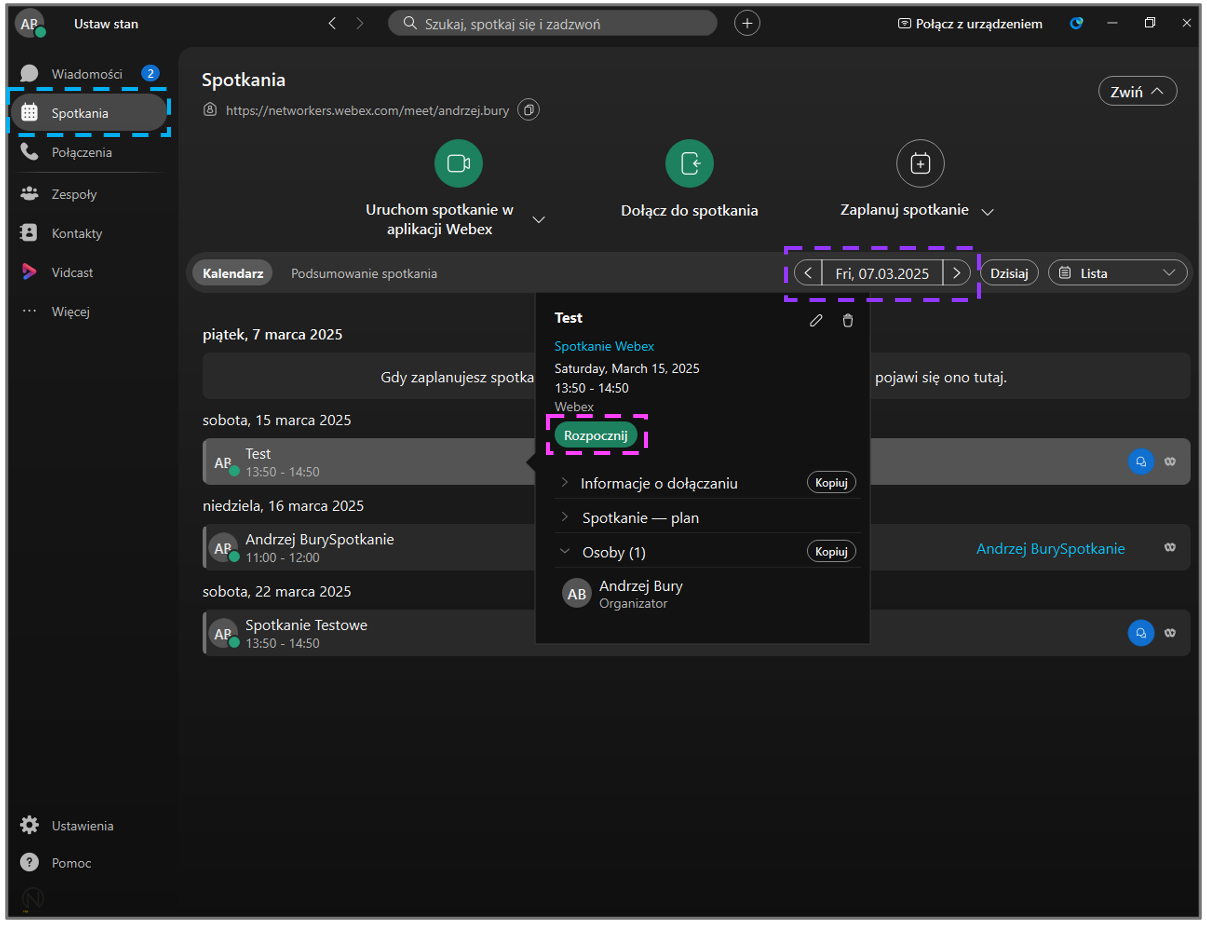Go to the previous date

(x=808, y=273)
